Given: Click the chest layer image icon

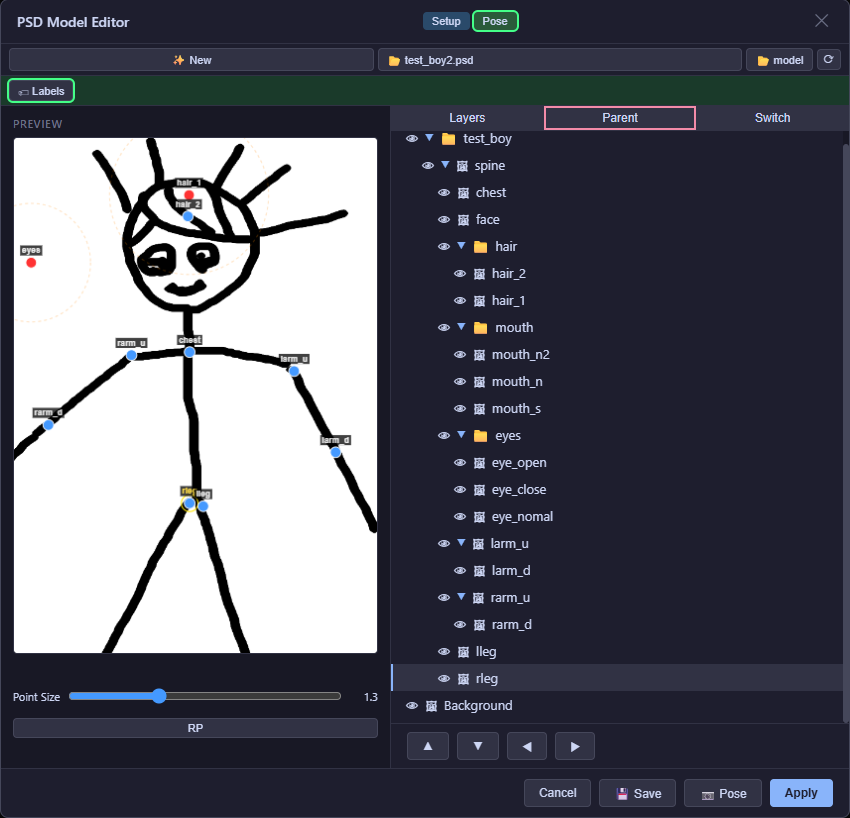Looking at the screenshot, I should tap(463, 193).
